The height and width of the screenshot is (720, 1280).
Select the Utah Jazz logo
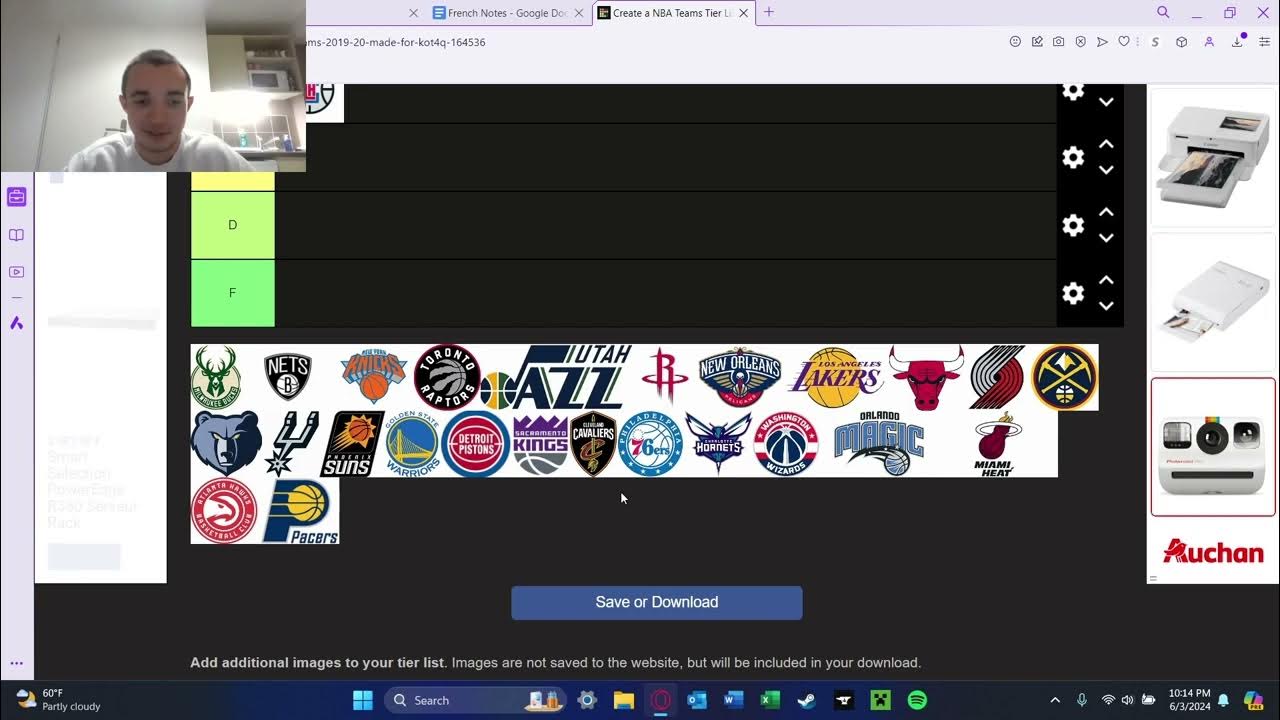[x=556, y=377]
